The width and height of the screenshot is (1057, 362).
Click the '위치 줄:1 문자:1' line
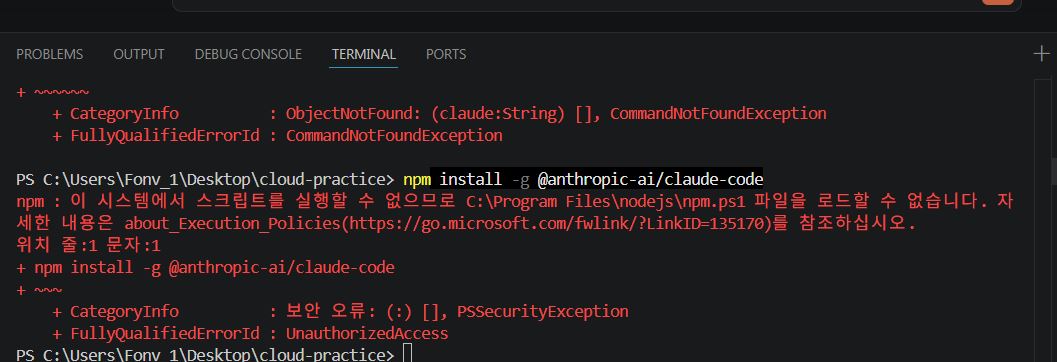[88, 245]
